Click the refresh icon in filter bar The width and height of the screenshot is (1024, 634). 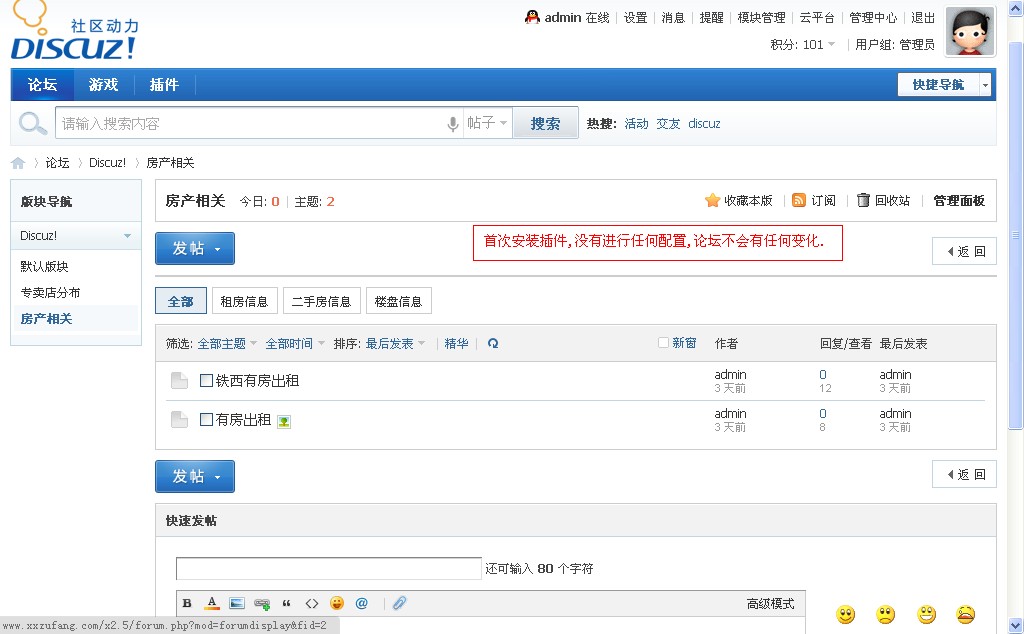tap(493, 343)
